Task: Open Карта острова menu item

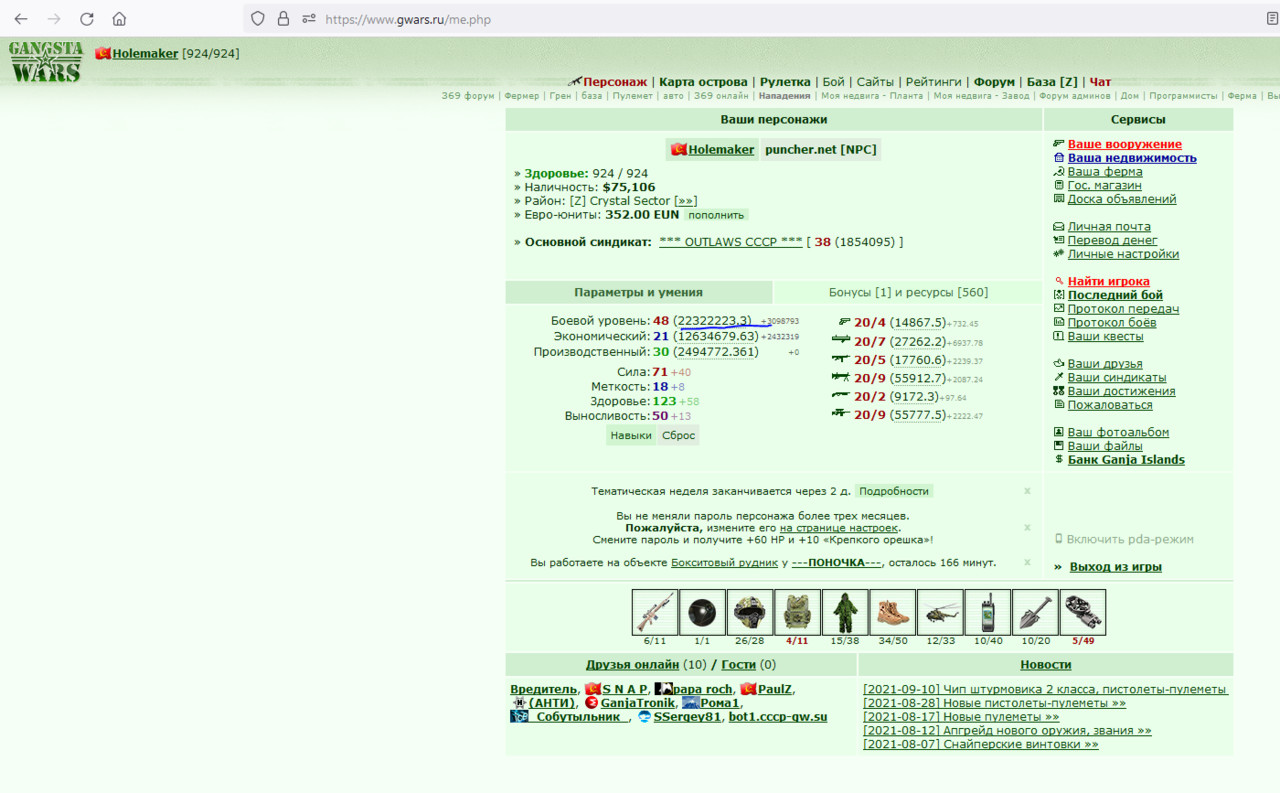Action: pos(703,82)
